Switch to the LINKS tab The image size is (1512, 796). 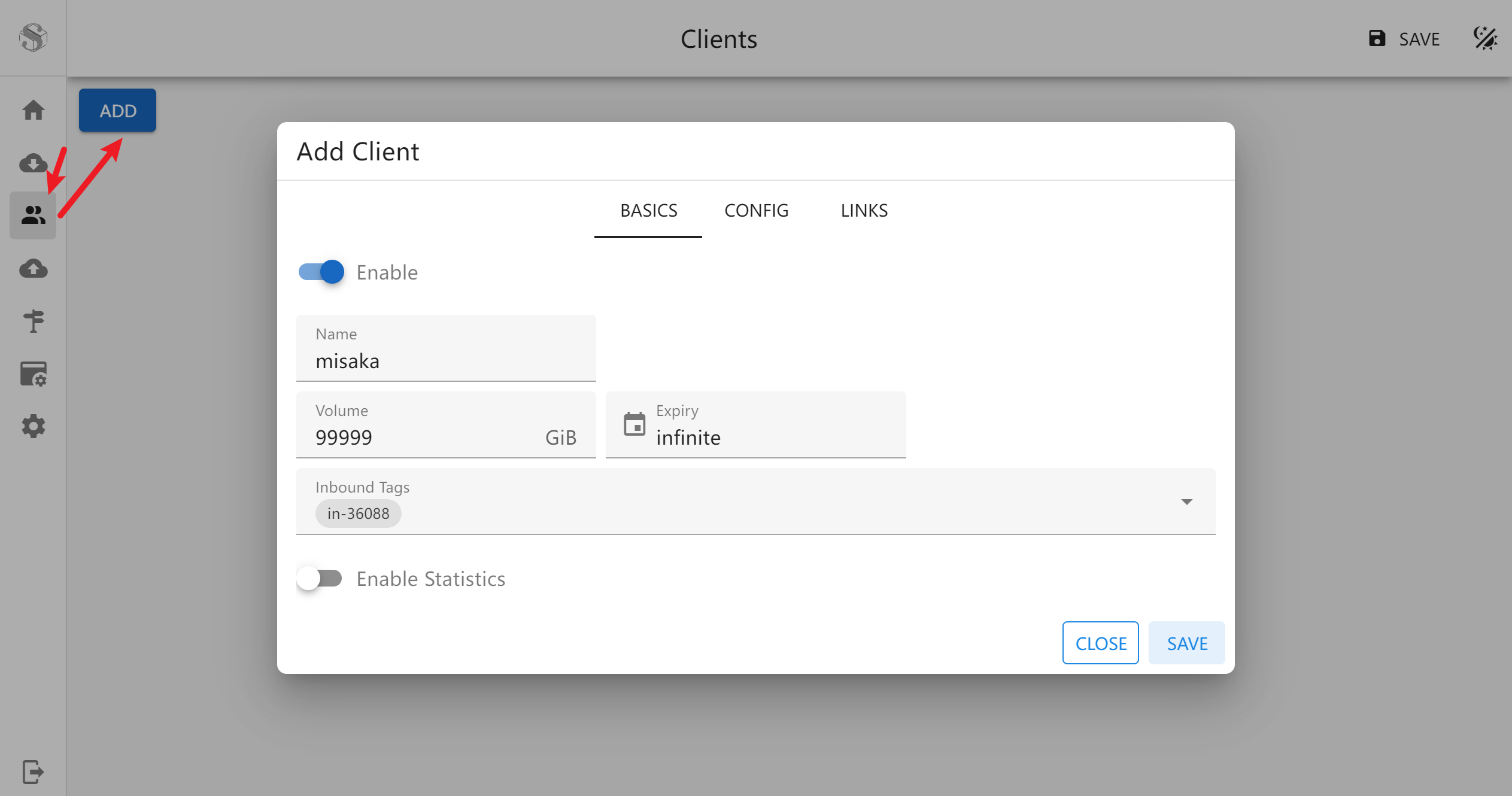click(864, 211)
